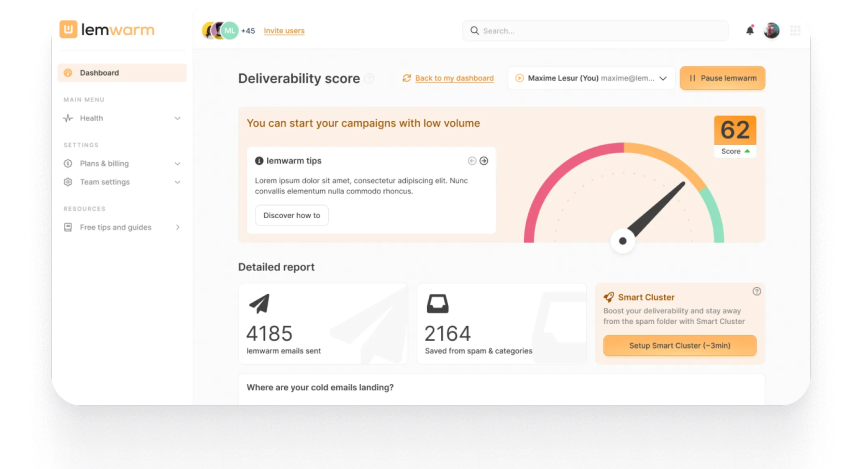Open Free tips and guides arrow

coord(178,227)
